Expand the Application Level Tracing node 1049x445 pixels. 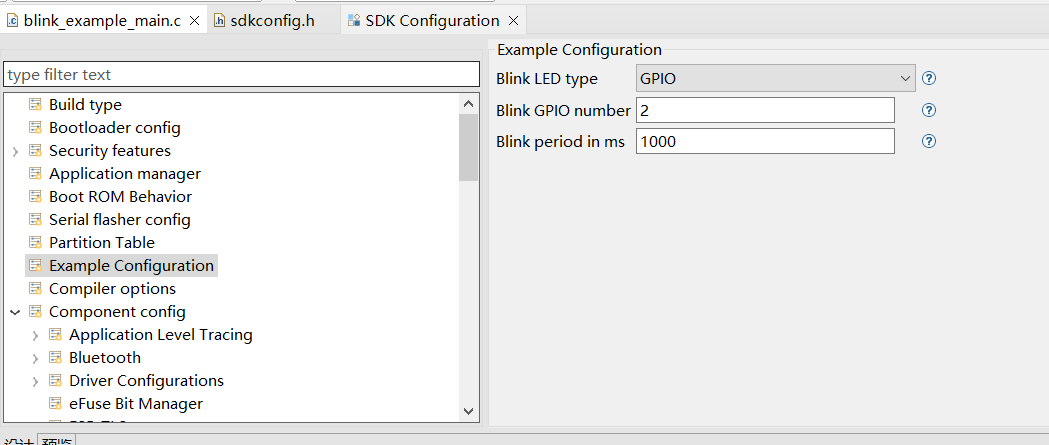point(35,335)
